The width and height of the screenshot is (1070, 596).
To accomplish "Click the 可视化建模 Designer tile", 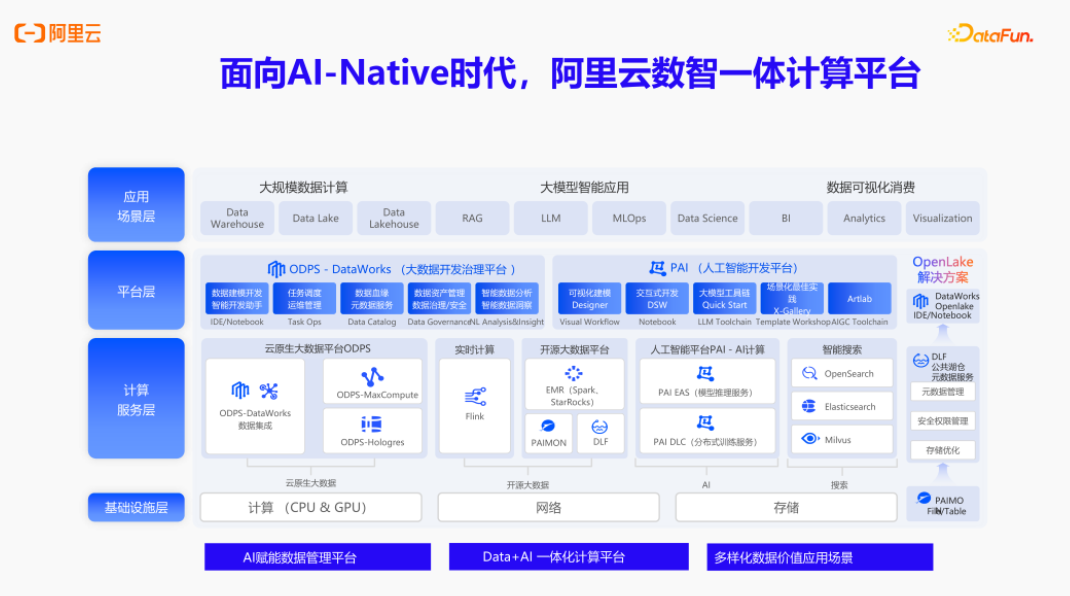I will 590,298.
